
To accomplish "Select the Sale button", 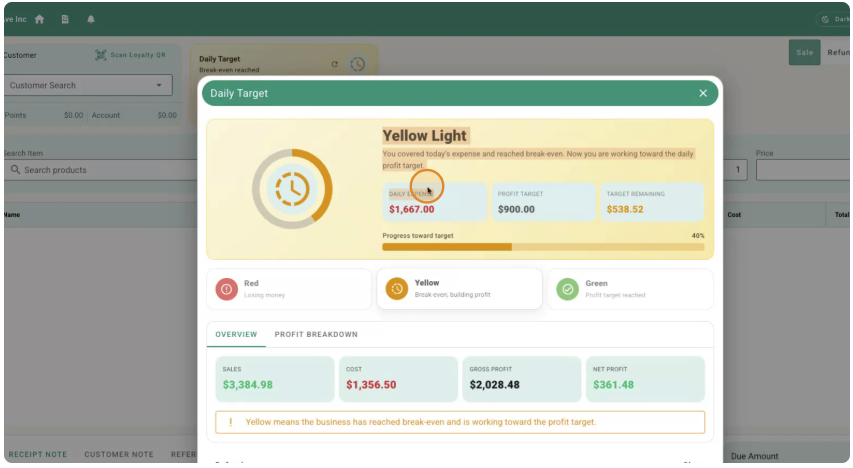I will (805, 52).
